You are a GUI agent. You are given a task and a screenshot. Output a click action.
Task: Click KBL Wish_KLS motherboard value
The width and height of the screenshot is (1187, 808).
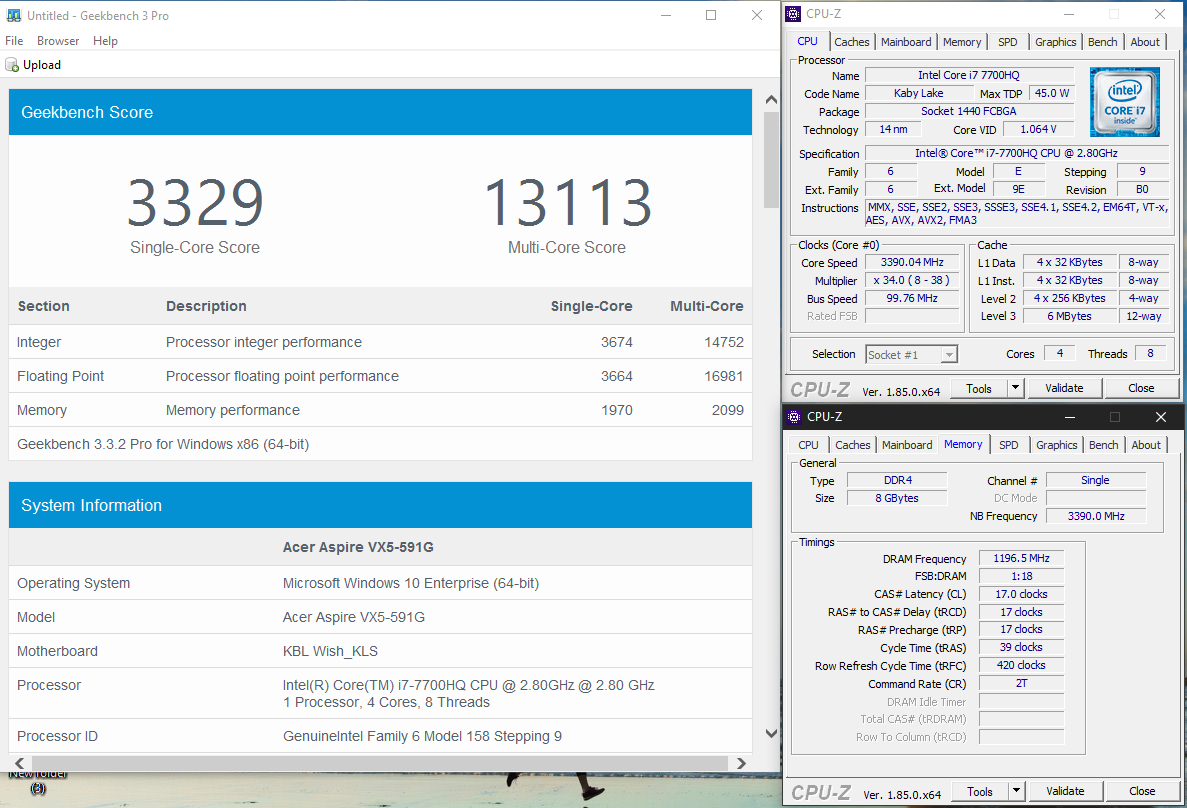pyautogui.click(x=330, y=651)
